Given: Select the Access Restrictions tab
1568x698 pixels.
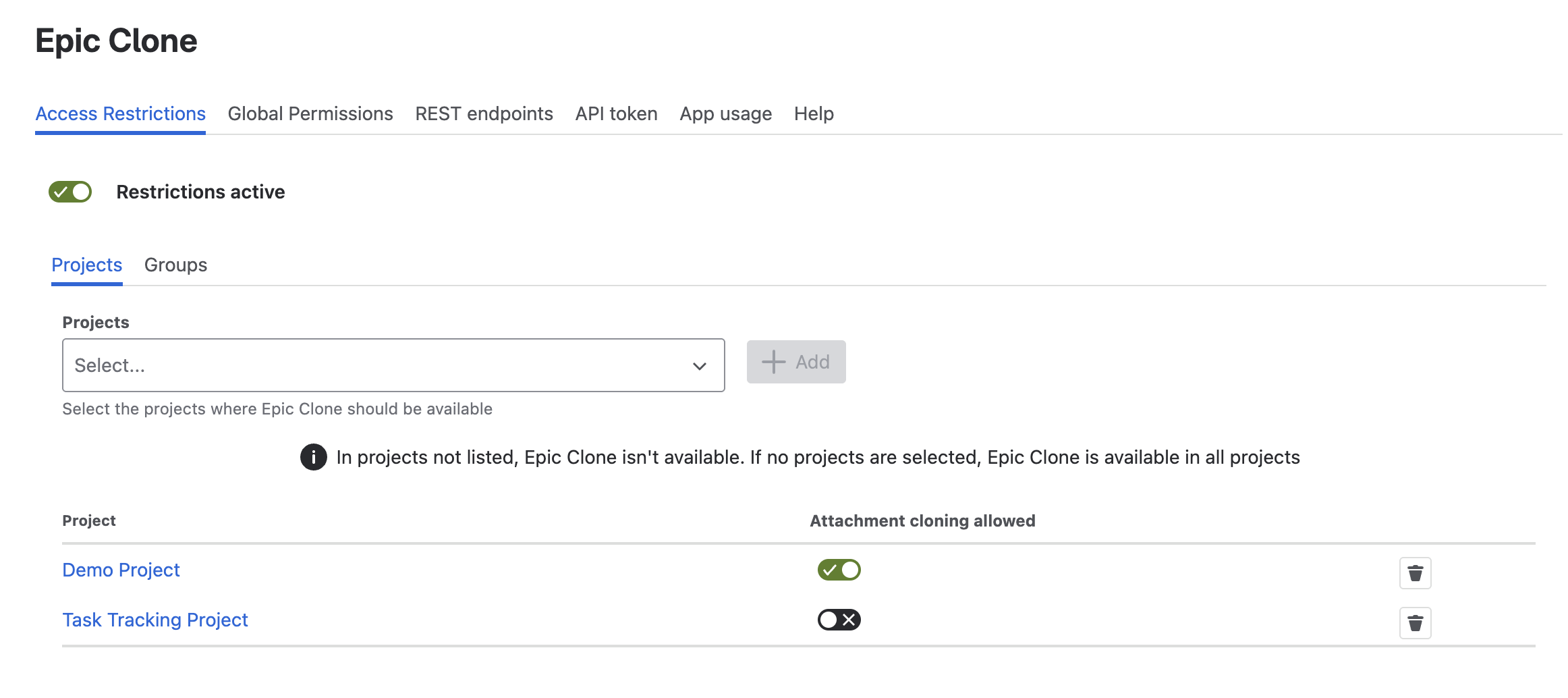Looking at the screenshot, I should pyautogui.click(x=120, y=113).
